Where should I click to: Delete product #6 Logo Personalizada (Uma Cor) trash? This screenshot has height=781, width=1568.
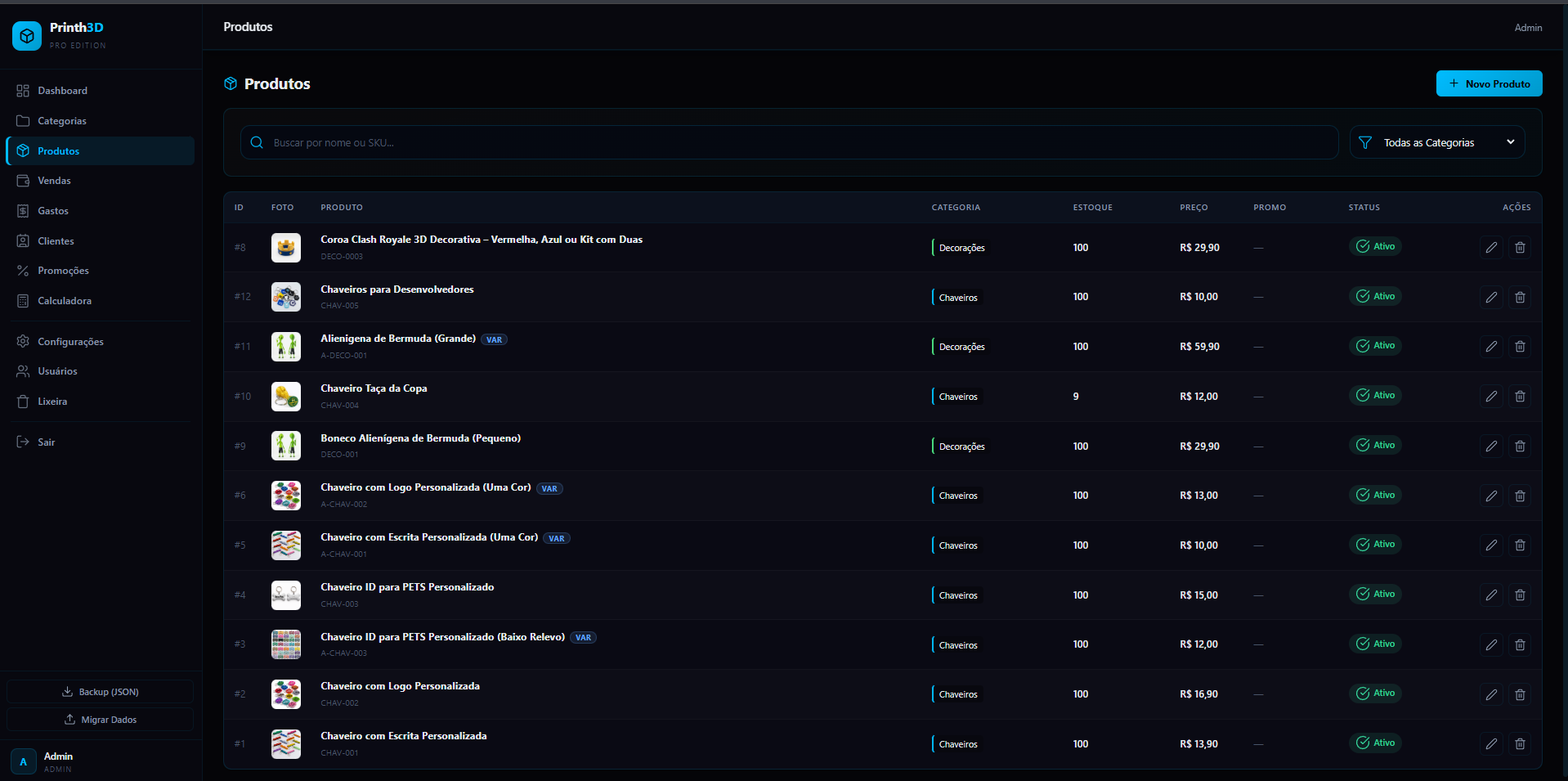[1520, 496]
